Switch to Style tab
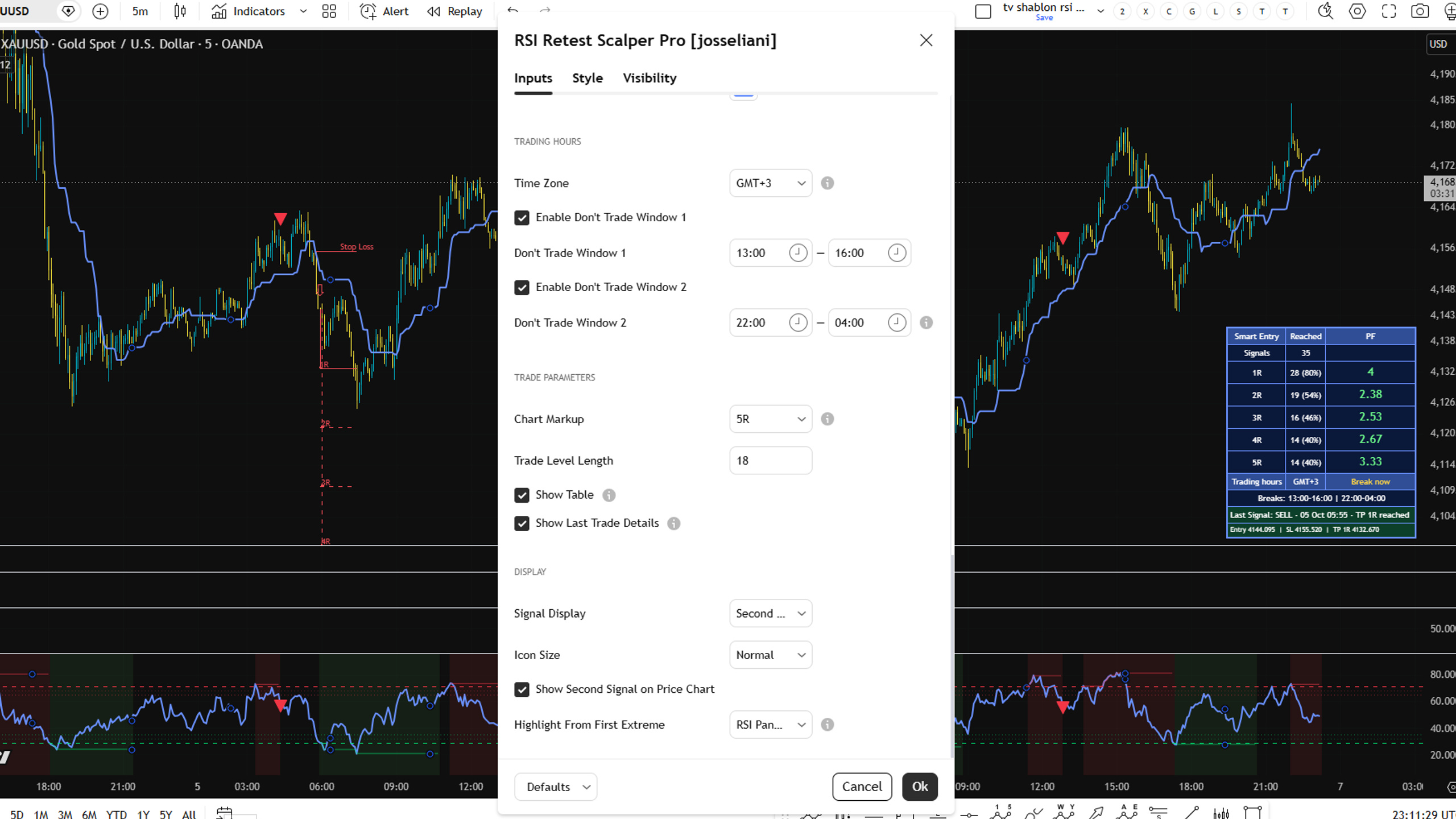Viewport: 1456px width, 819px height. coord(588,78)
